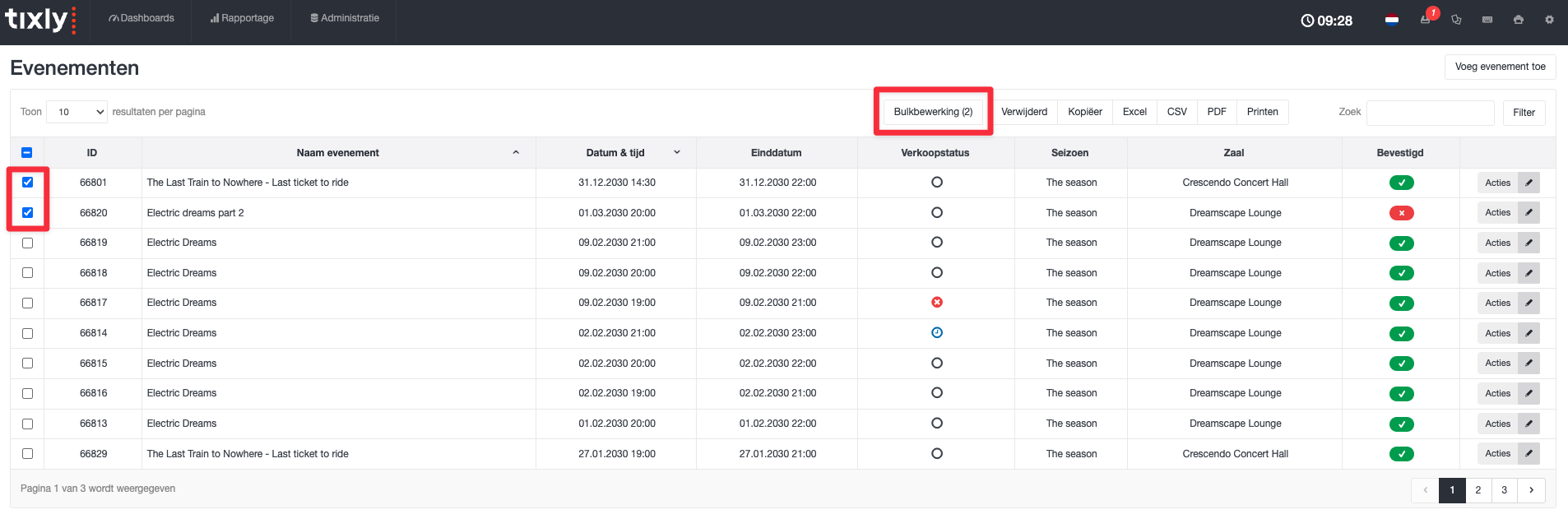
Task: Click pencil icon for event 66817
Action: coord(1529,303)
